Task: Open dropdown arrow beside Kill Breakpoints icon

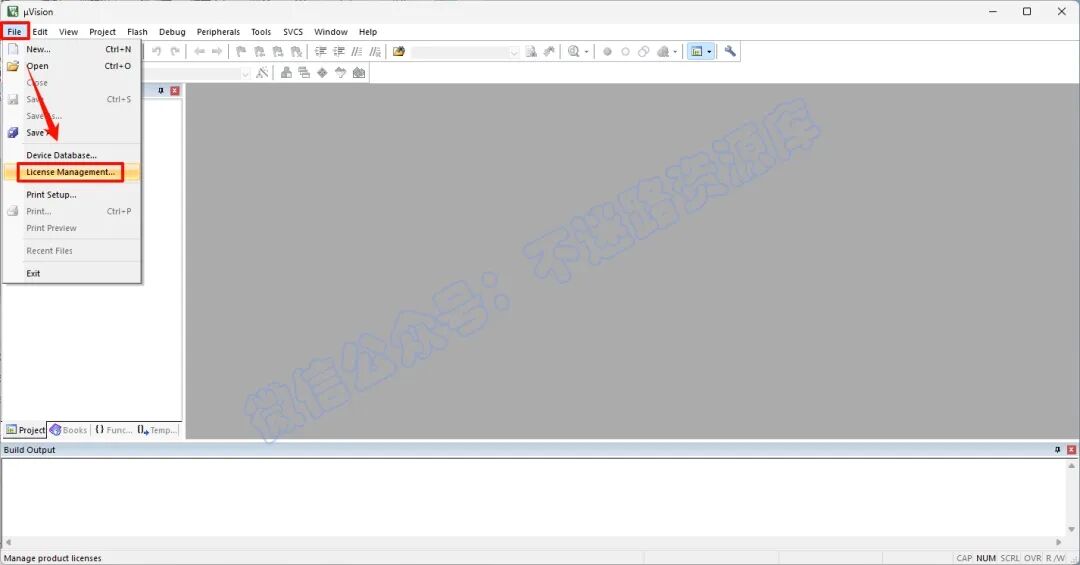Action: pyautogui.click(x=675, y=52)
